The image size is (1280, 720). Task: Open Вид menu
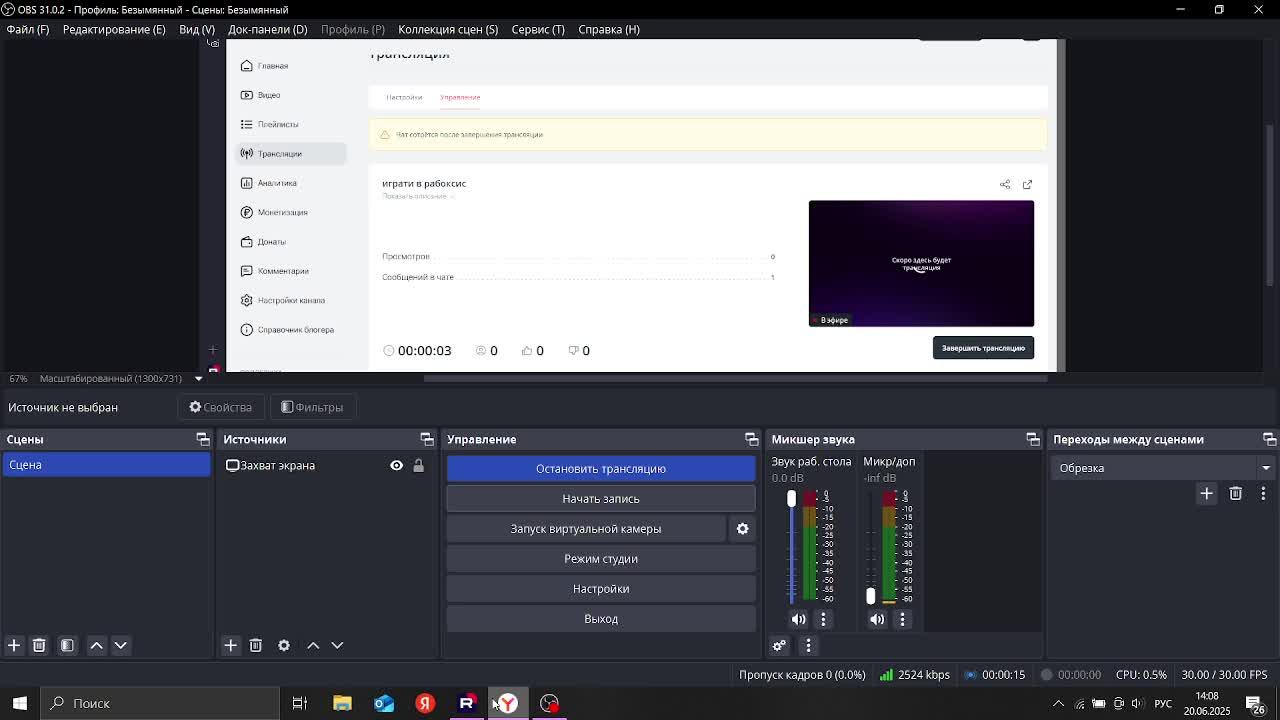[197, 30]
